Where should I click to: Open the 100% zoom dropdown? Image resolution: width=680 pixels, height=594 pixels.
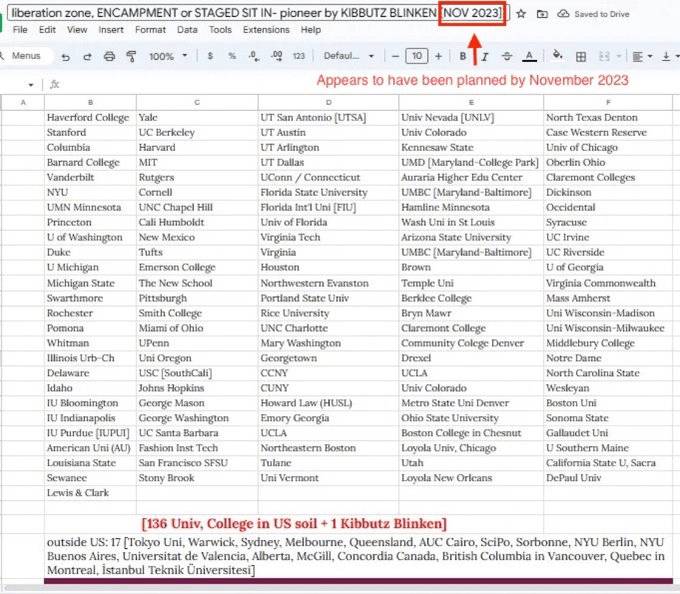click(x=167, y=56)
